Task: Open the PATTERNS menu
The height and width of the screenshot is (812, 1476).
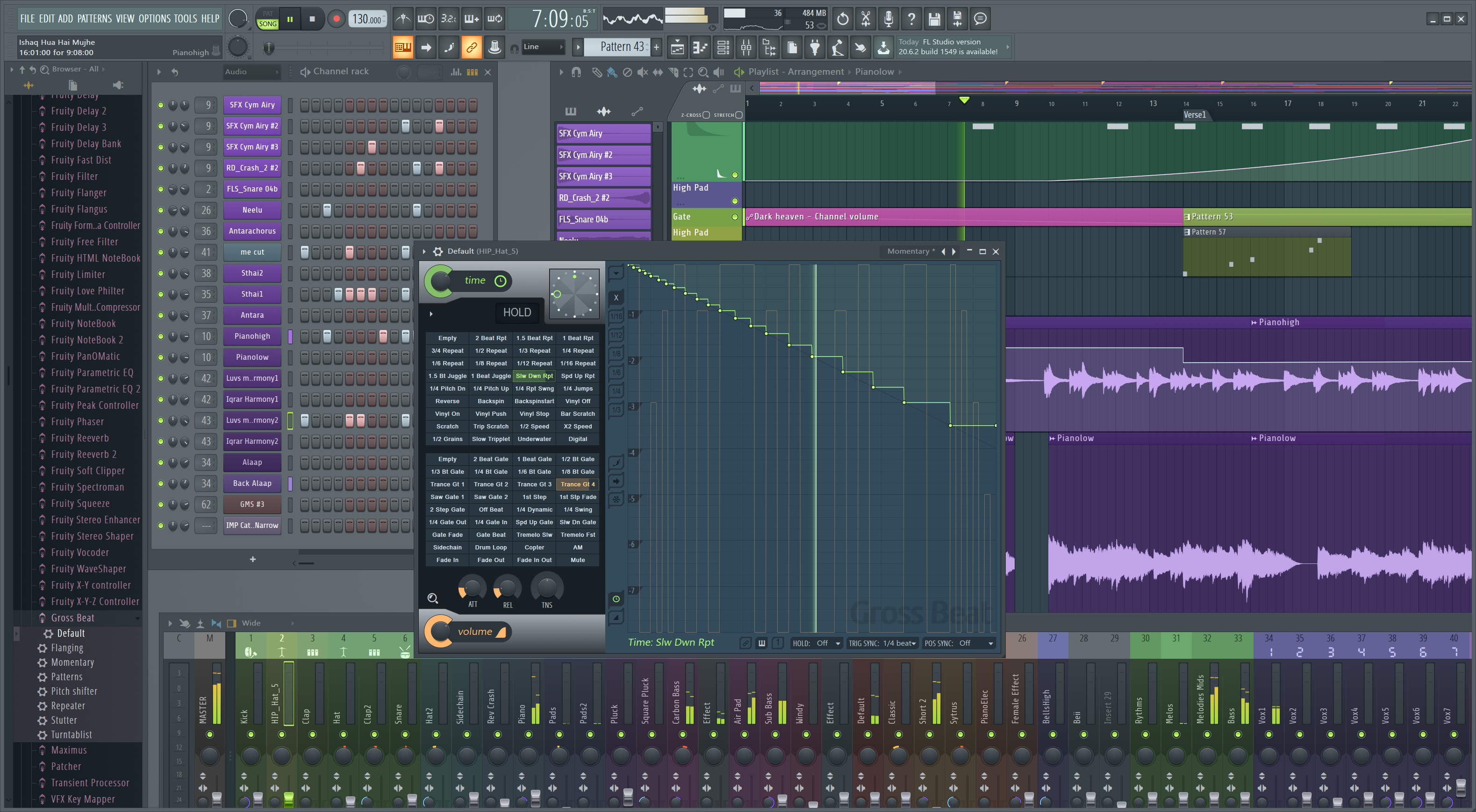Action: tap(94, 19)
